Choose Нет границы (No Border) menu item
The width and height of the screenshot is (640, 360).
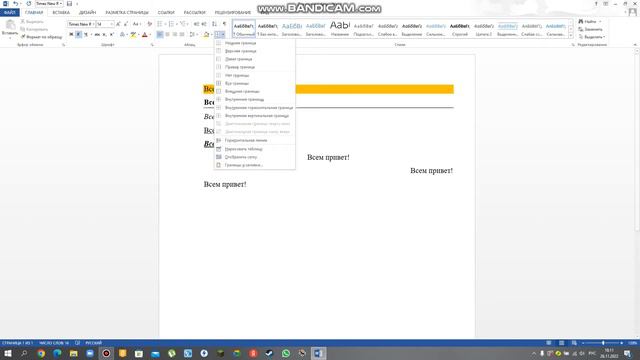click(255, 76)
